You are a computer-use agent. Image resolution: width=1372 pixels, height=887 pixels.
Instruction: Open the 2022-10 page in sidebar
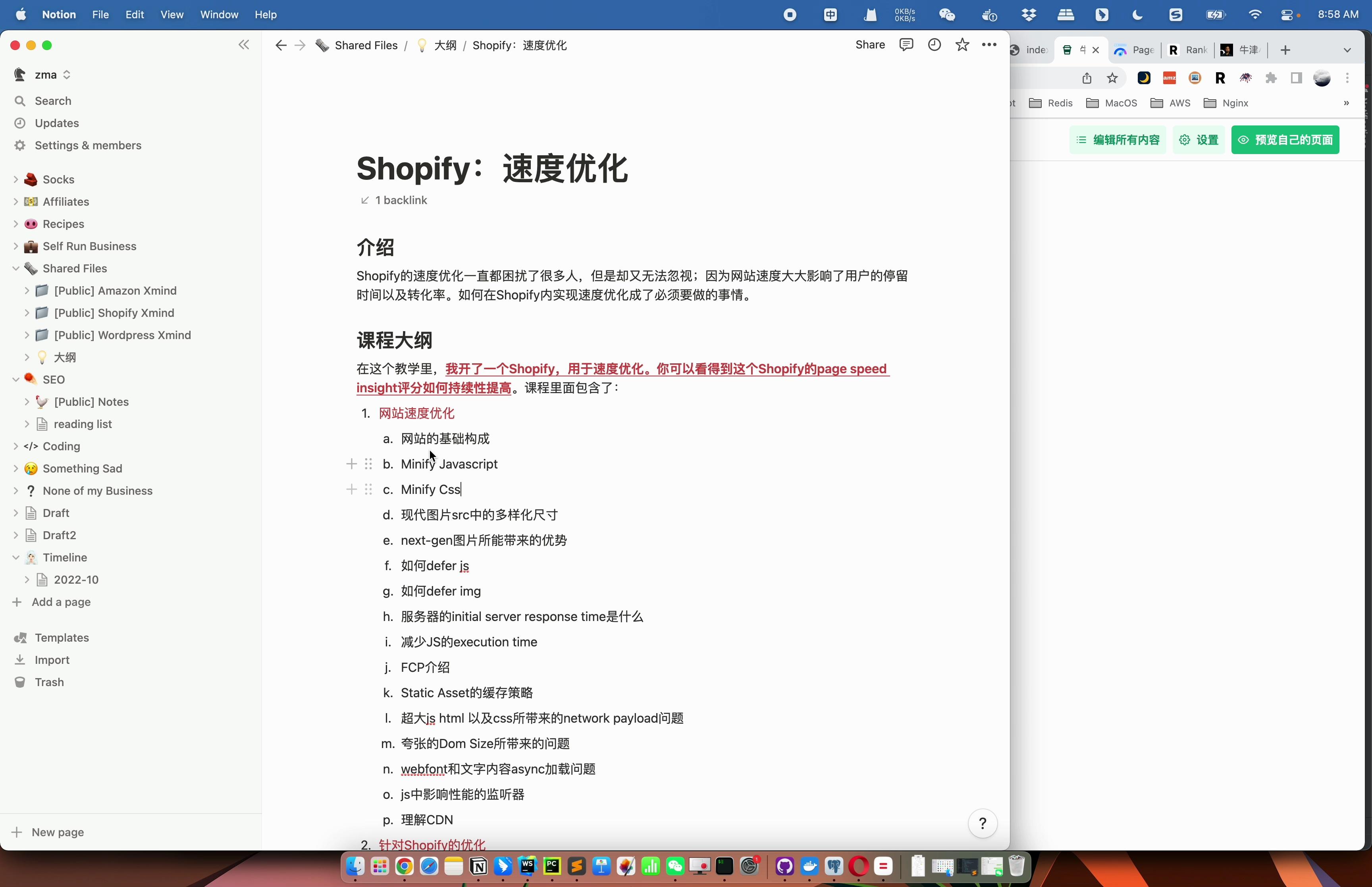pos(76,580)
